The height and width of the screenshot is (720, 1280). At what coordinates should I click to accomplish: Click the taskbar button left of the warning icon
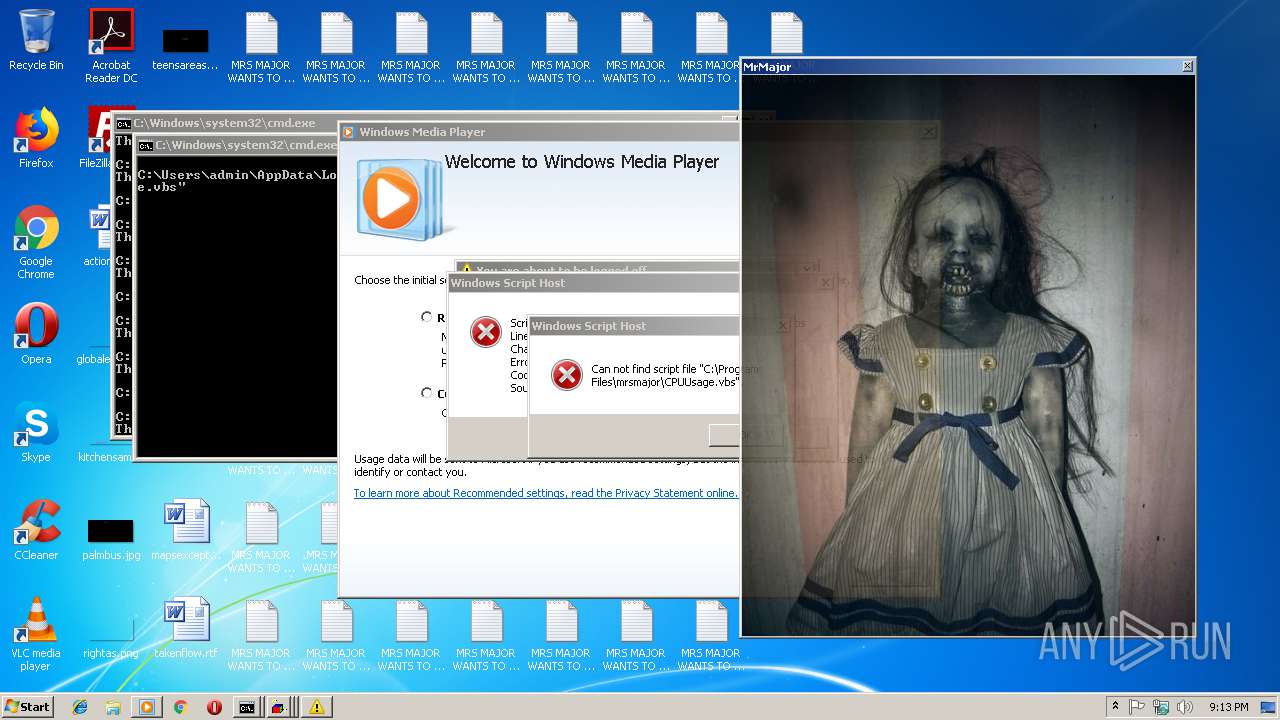(281, 707)
